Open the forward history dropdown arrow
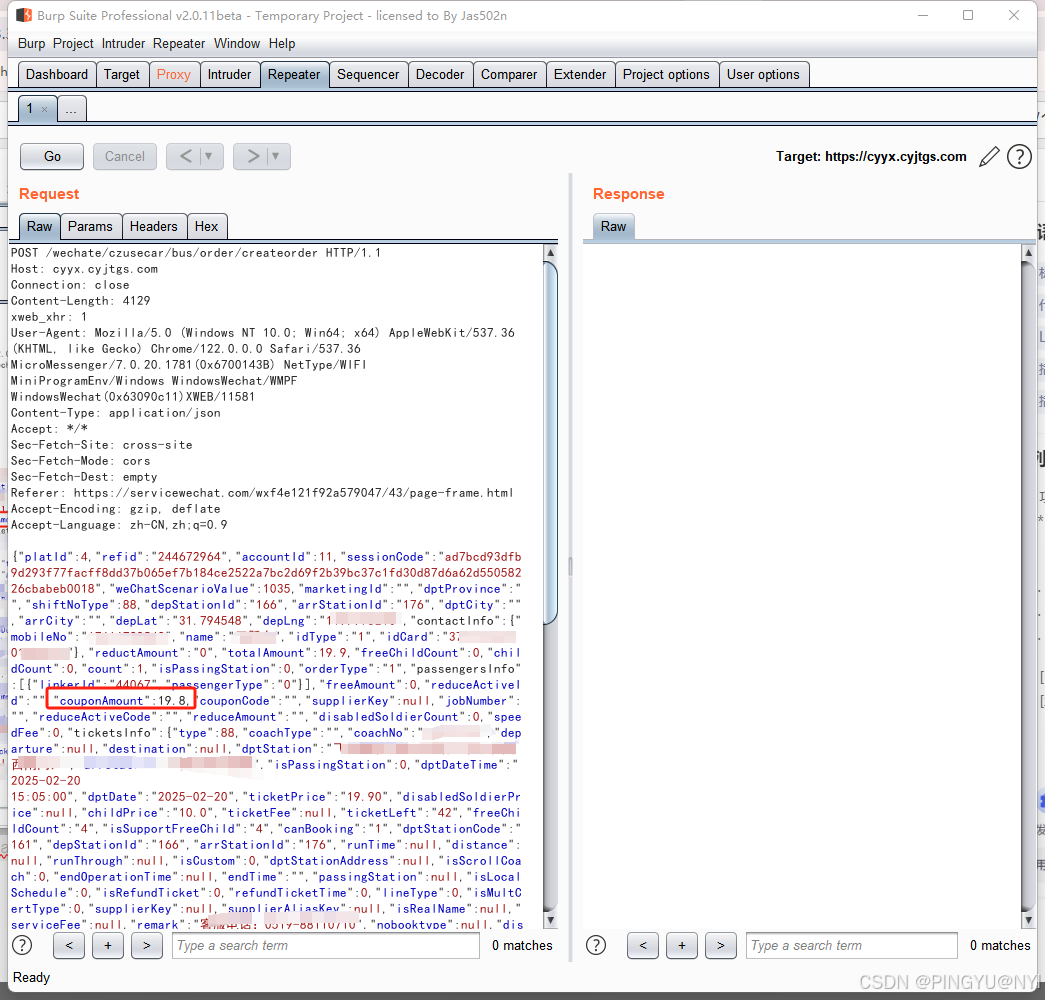 click(277, 157)
